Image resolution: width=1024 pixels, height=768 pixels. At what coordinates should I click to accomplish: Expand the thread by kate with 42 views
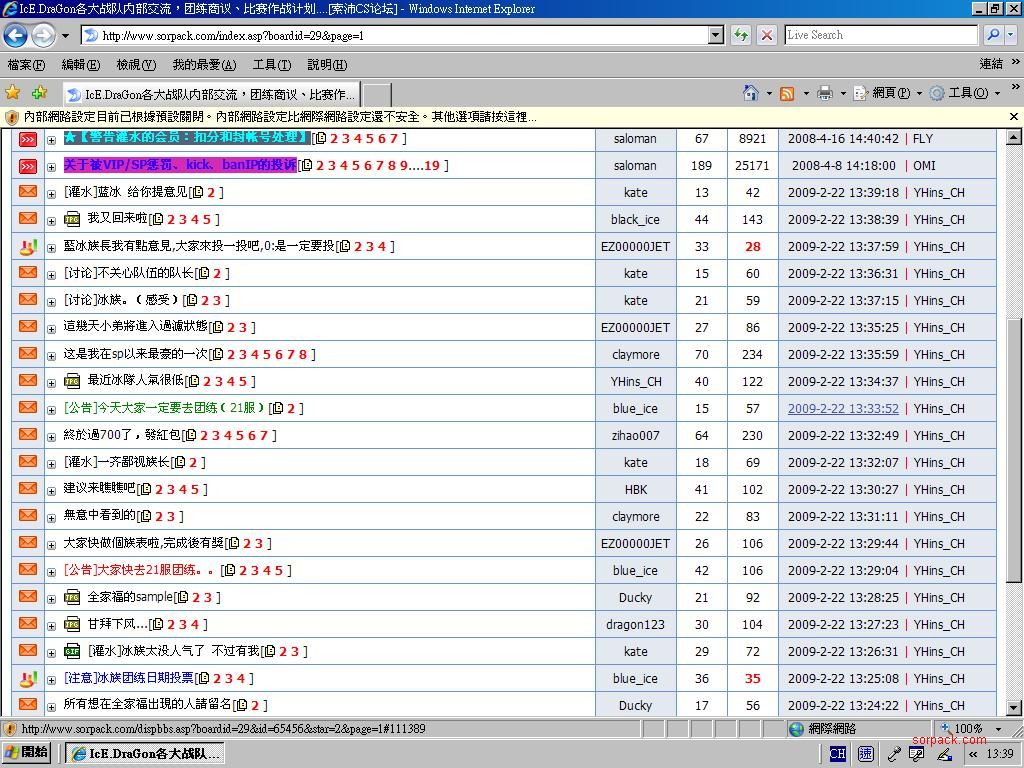click(x=51, y=193)
